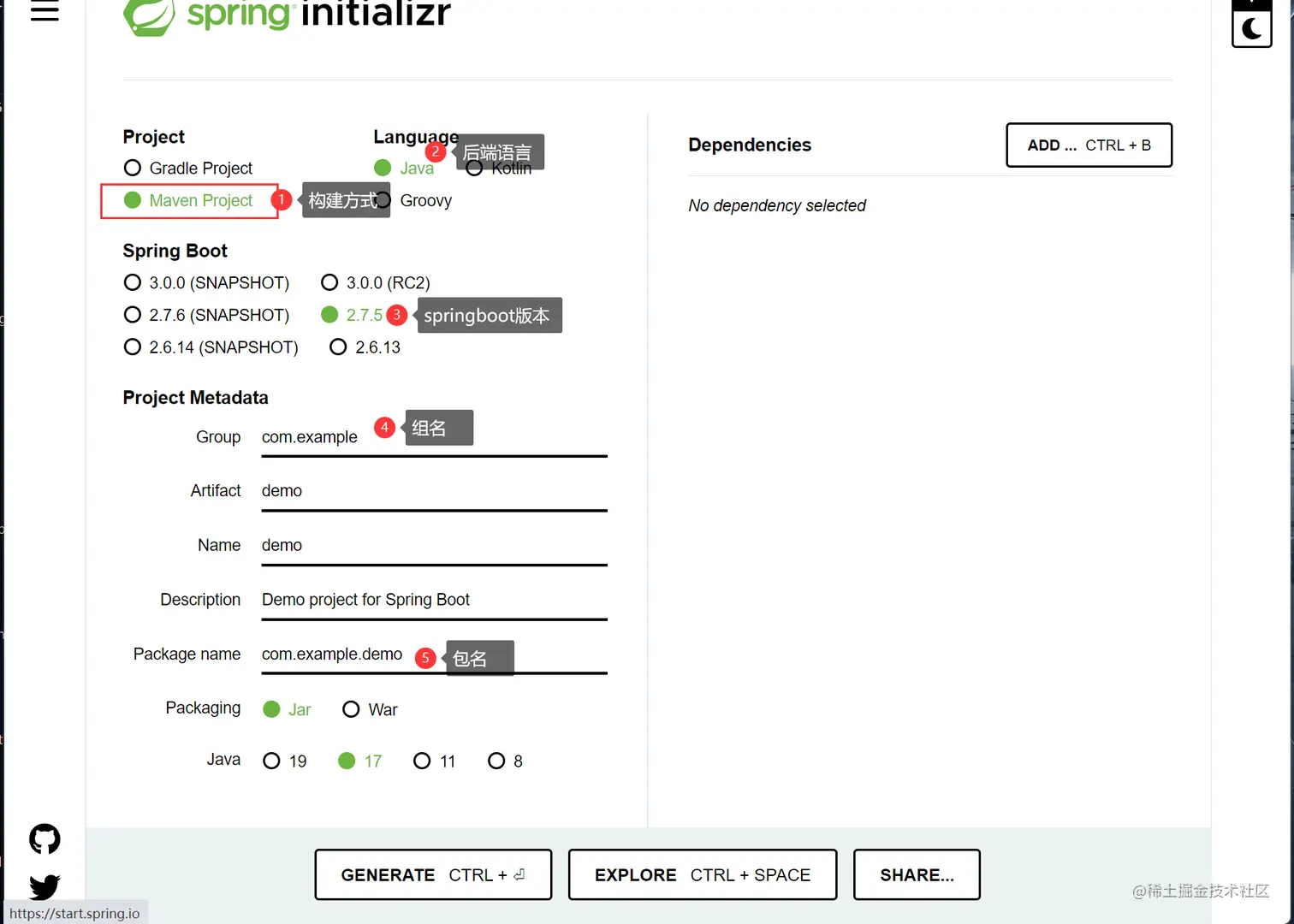
Task: Click the Dependencies heading
Action: (x=750, y=145)
